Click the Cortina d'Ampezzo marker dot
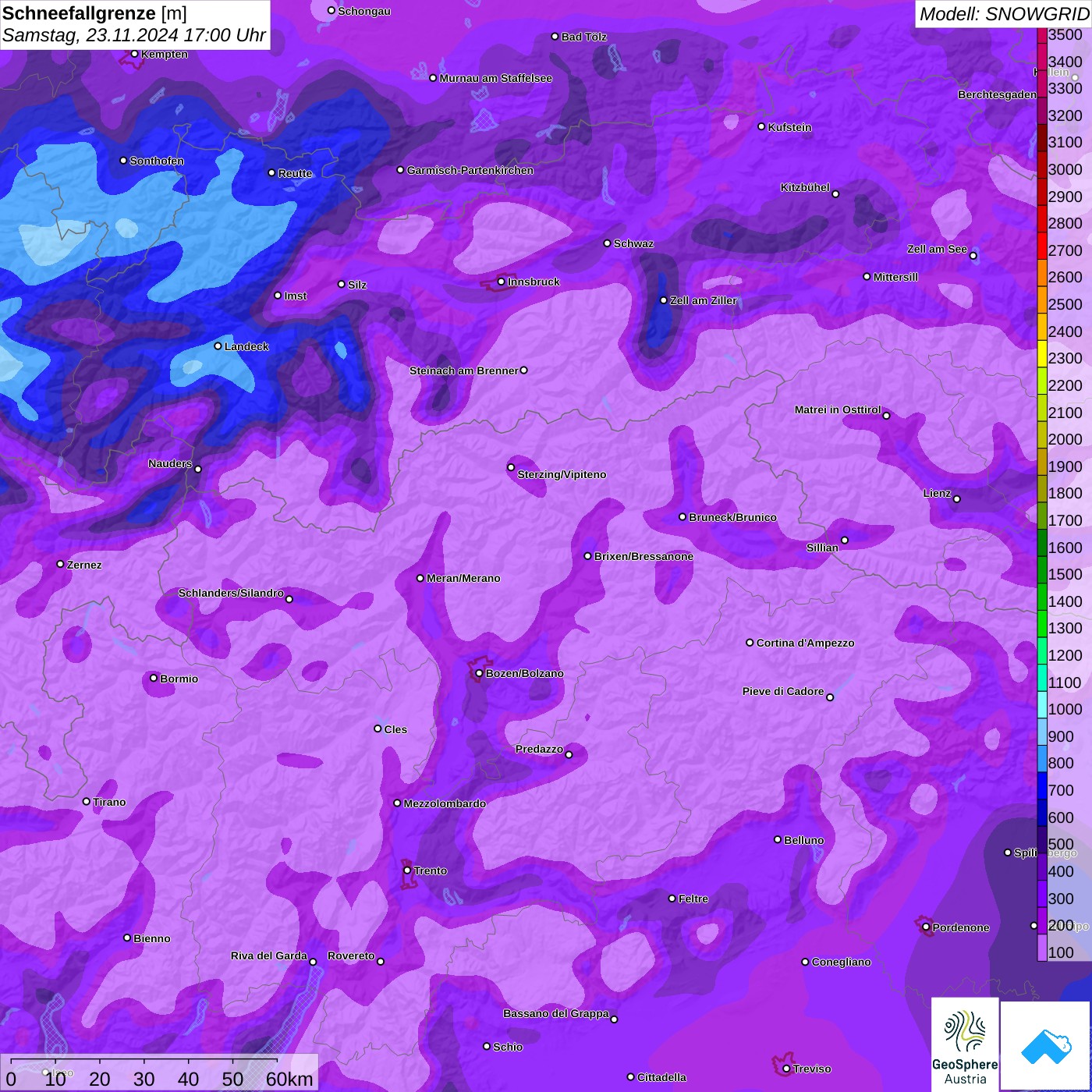 pos(750,643)
